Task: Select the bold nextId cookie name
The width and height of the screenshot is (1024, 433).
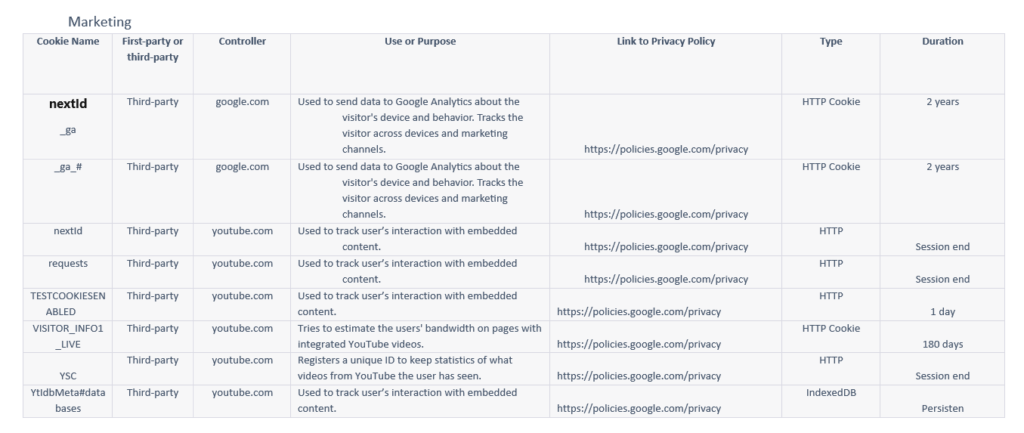Action: click(x=68, y=103)
